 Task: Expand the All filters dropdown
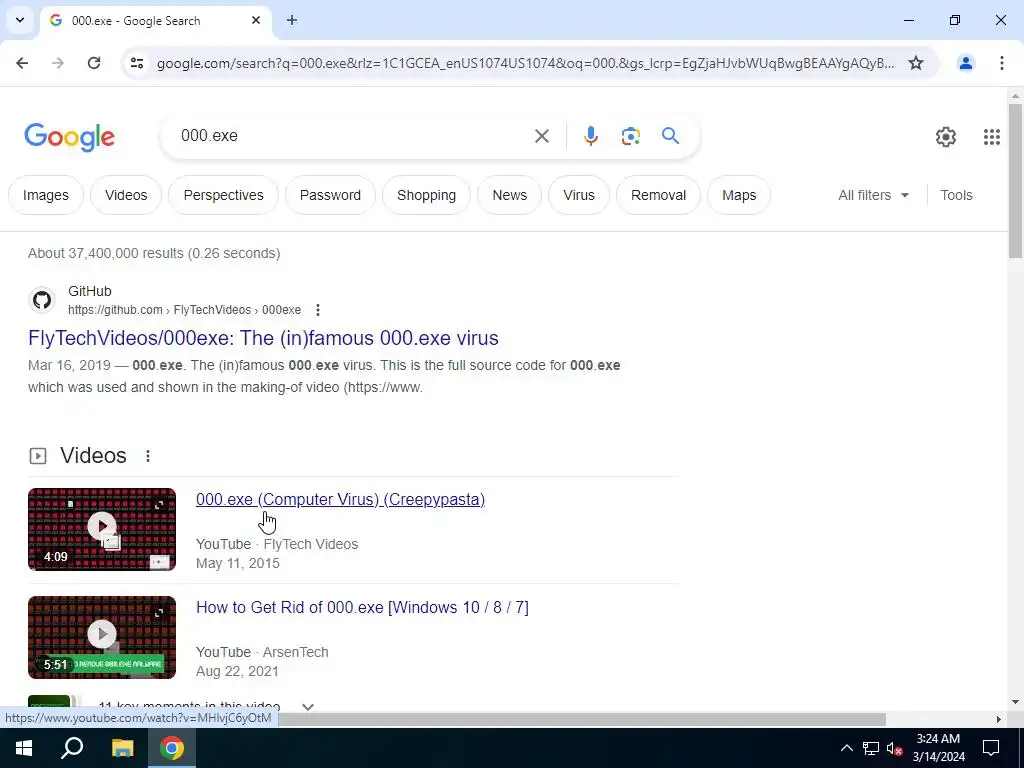873,195
